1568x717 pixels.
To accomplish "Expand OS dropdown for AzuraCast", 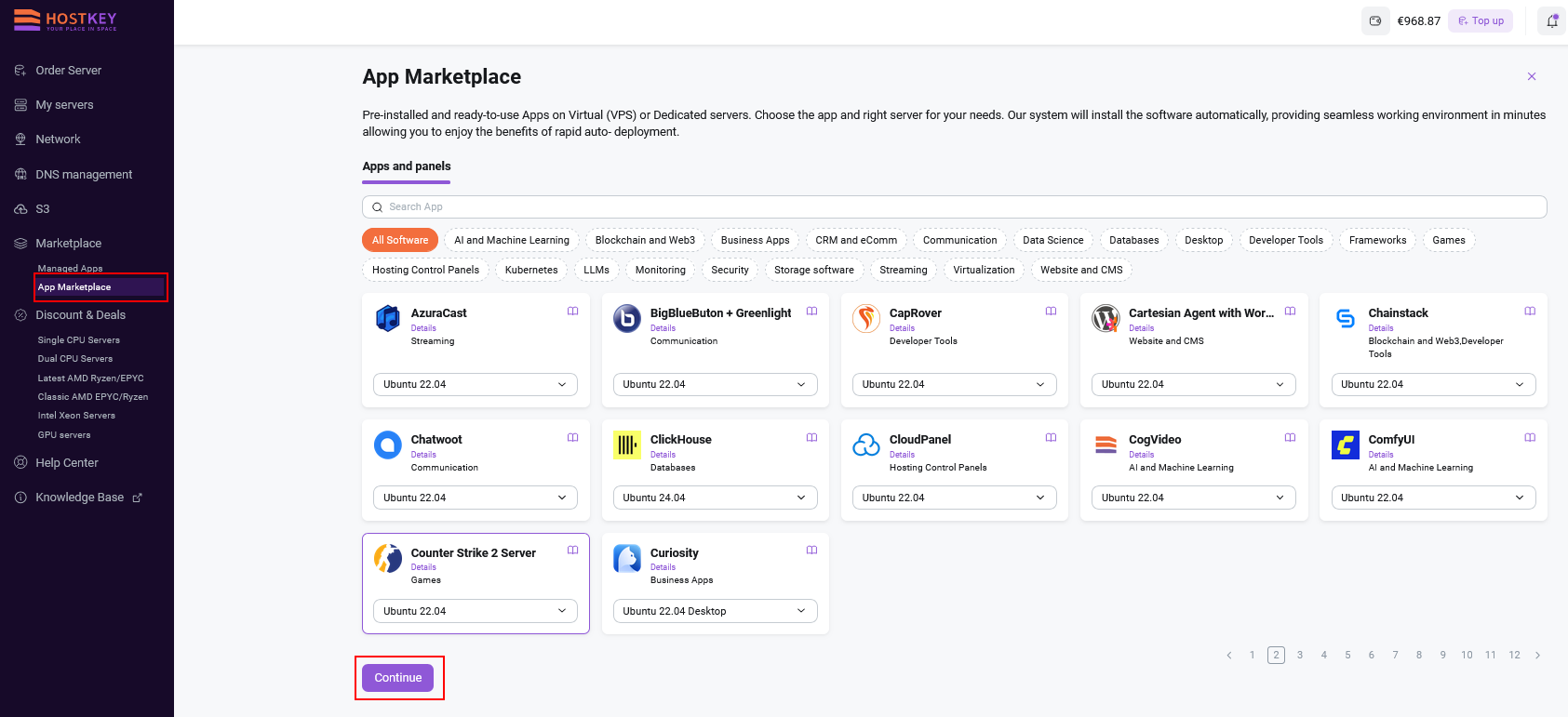I will point(476,385).
